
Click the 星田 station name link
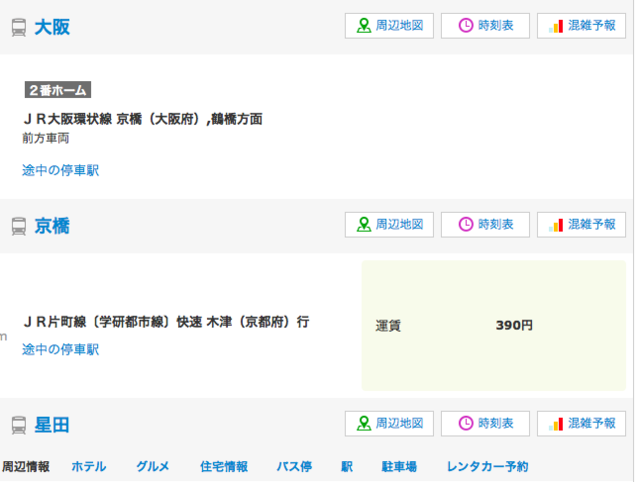coord(52,425)
